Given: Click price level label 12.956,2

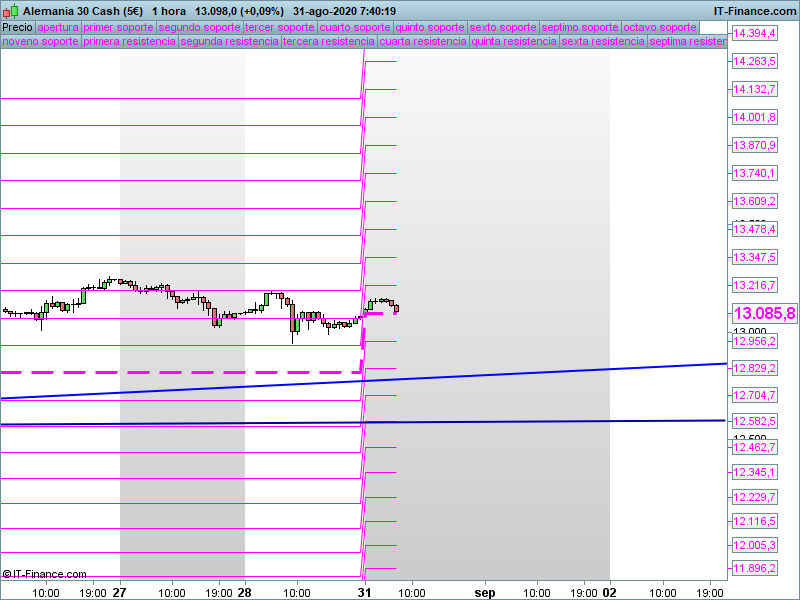Looking at the screenshot, I should tap(755, 341).
